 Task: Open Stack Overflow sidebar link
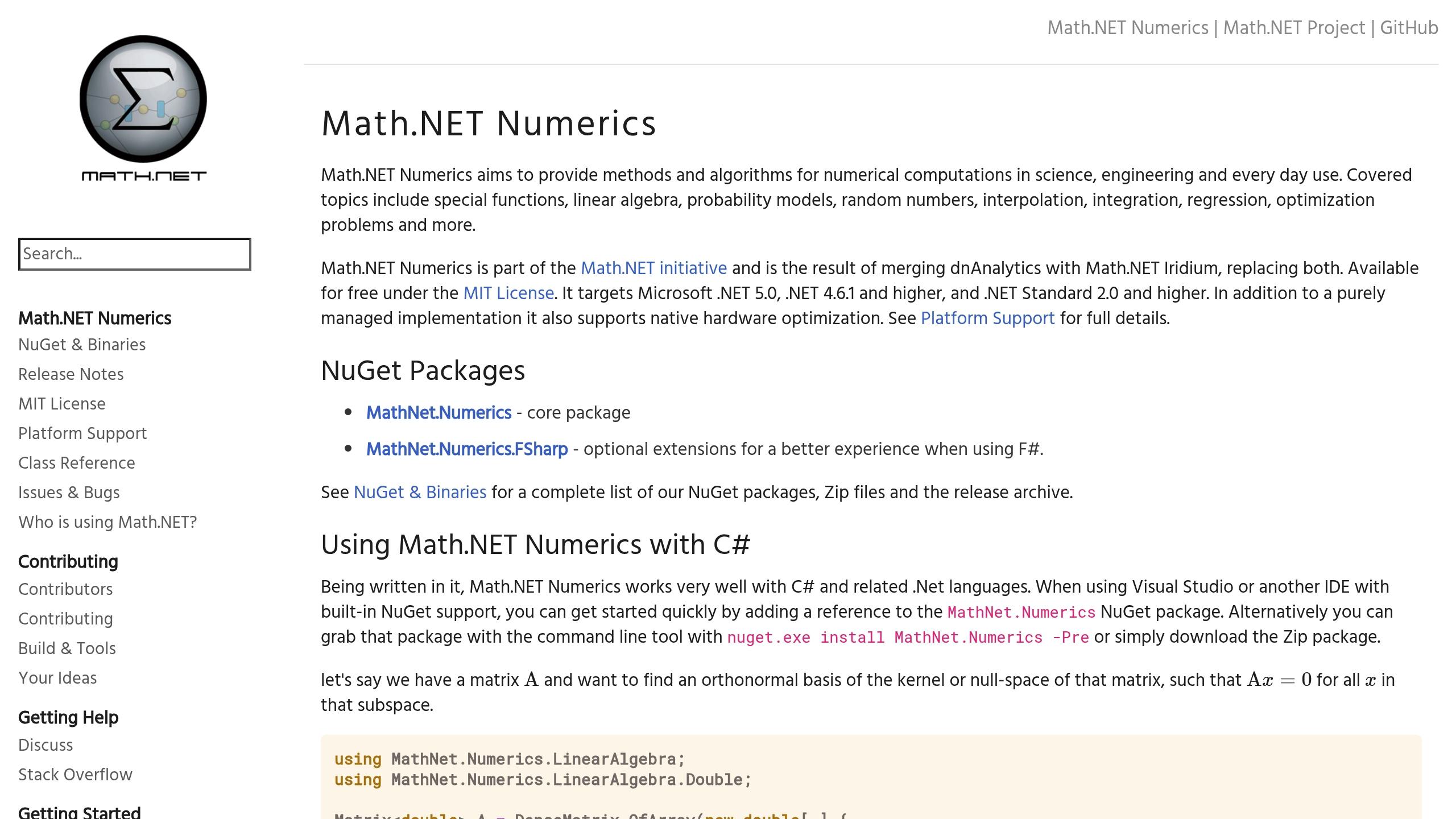75,775
